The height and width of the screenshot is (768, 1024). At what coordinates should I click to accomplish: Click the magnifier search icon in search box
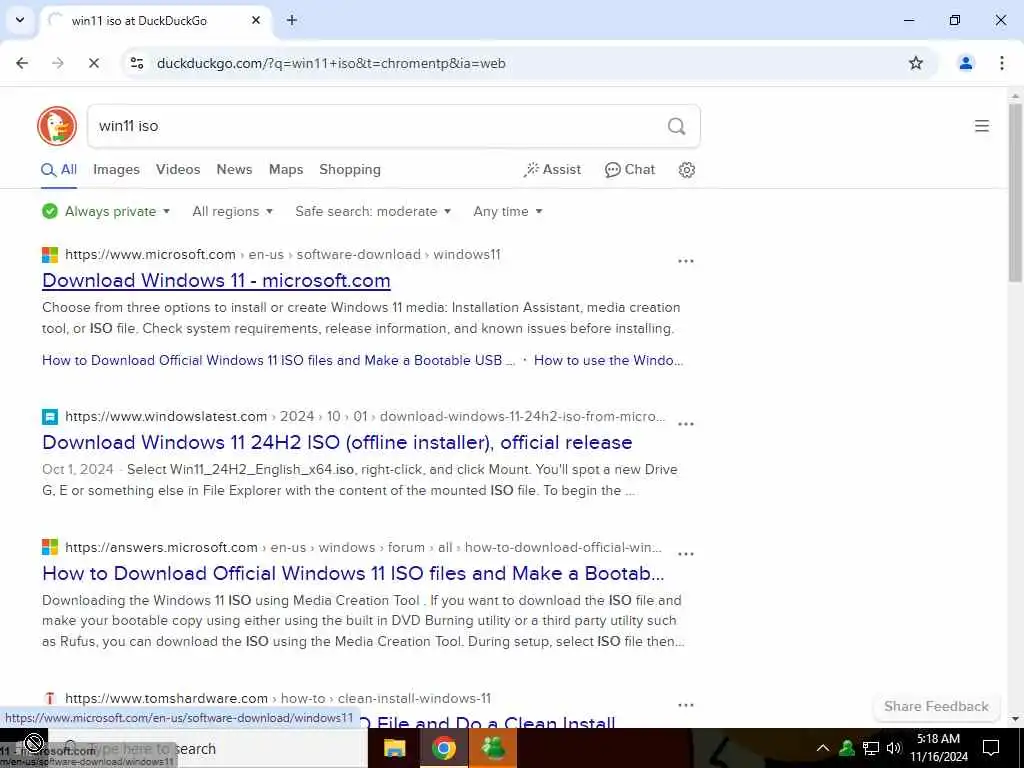(x=677, y=126)
